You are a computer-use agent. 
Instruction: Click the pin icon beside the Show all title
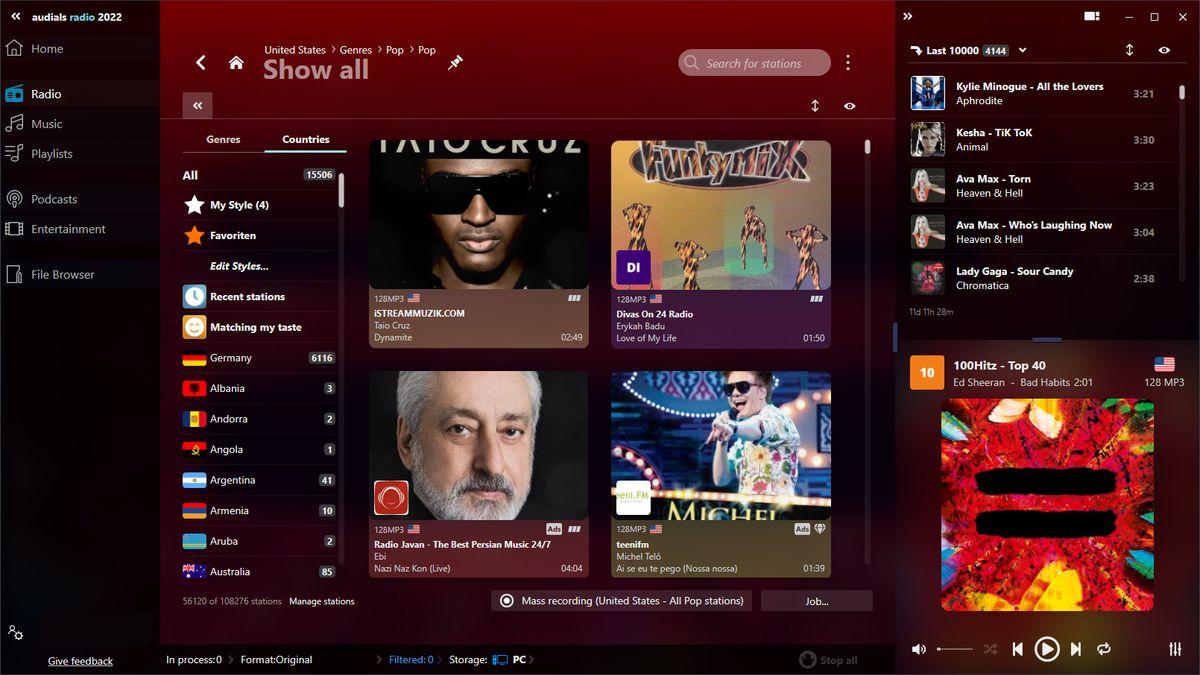pos(455,63)
